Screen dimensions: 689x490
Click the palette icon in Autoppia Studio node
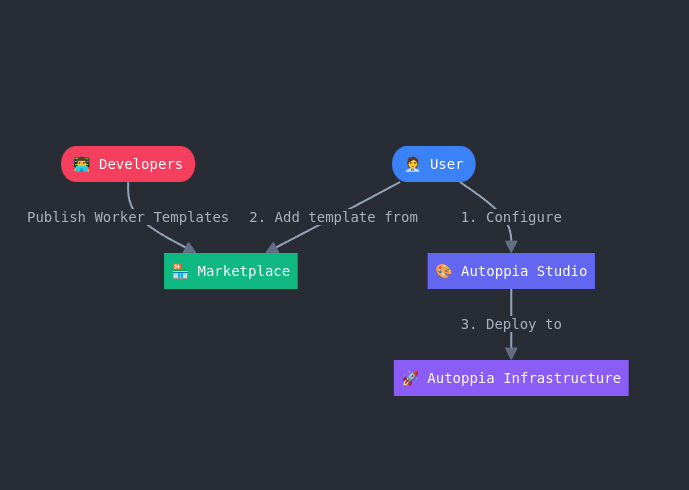444,271
